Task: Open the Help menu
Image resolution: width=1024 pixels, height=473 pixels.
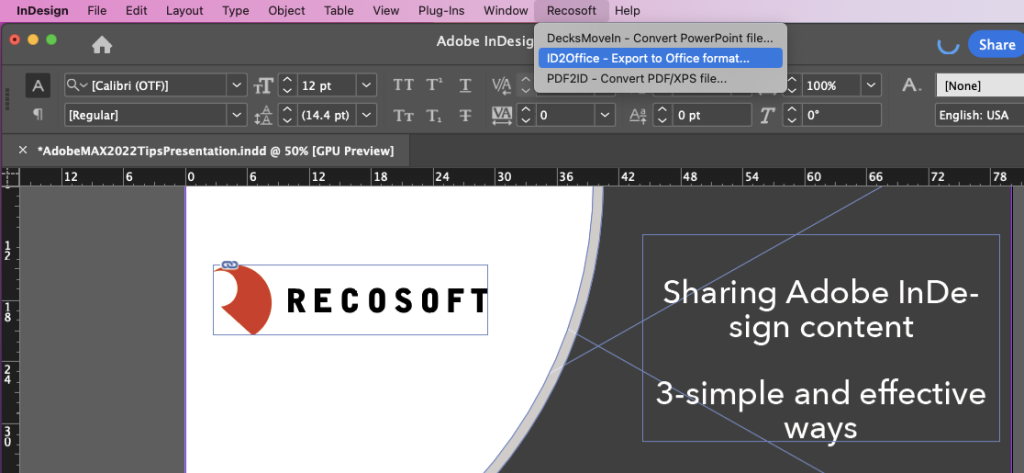Action: pos(628,10)
